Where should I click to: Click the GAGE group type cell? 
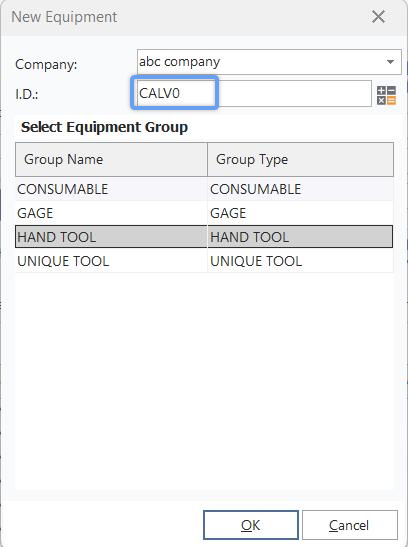click(x=301, y=213)
